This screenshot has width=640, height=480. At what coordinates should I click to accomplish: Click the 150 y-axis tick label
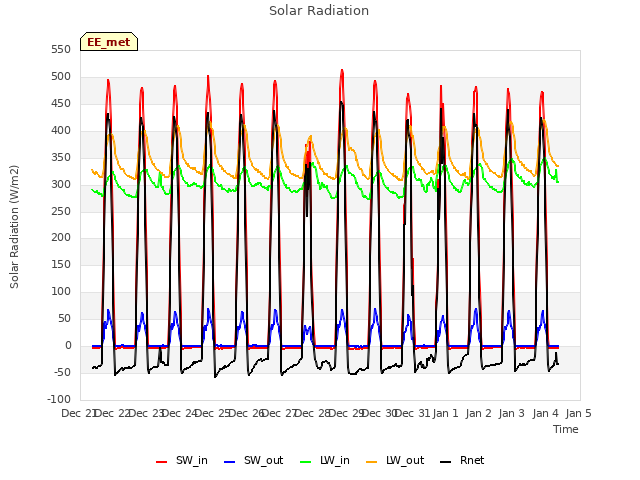[x=61, y=264]
